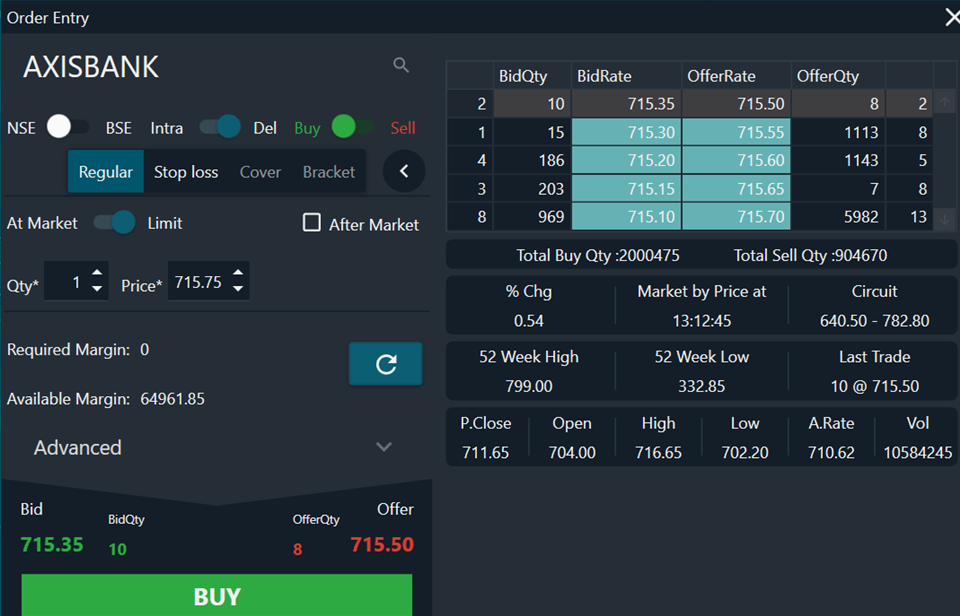
Task: Toggle exchange between NSE and BSE
Action: pyautogui.click(x=68, y=127)
